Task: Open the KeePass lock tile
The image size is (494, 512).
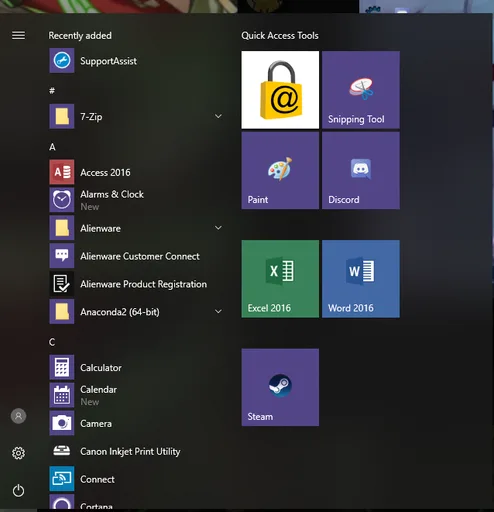Action: [280, 90]
